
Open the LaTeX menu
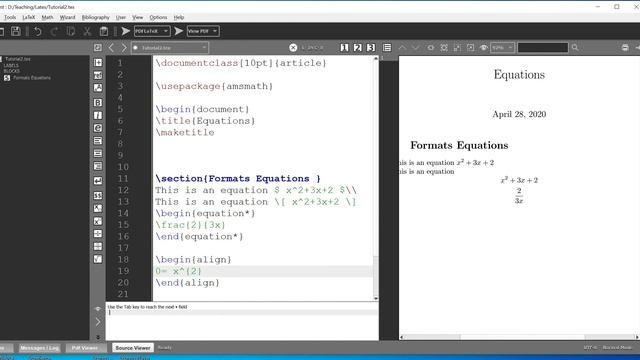[29, 17]
